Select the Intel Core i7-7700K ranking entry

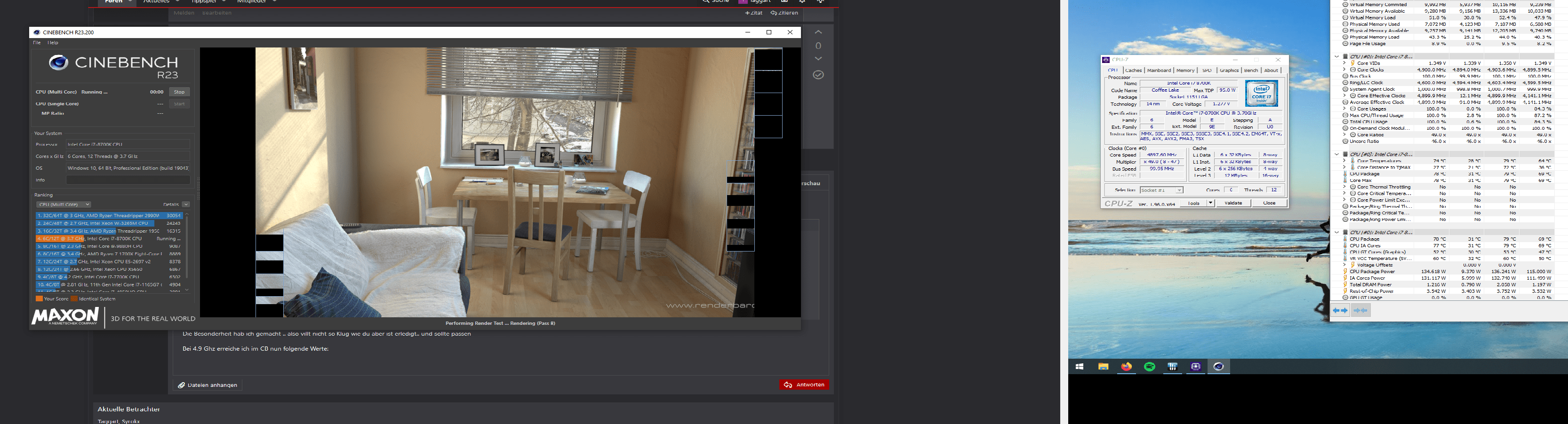point(109,277)
